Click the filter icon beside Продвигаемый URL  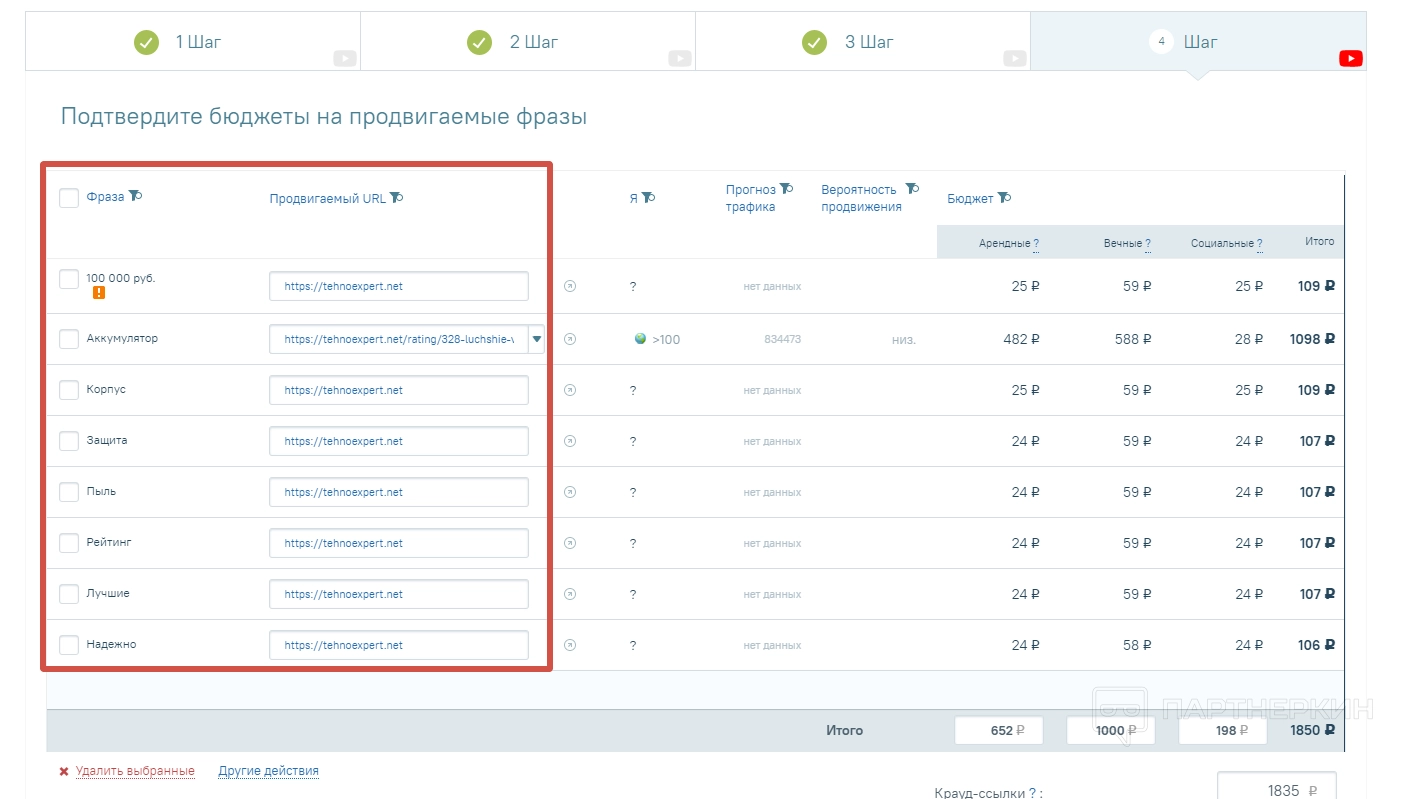pyautogui.click(x=396, y=197)
